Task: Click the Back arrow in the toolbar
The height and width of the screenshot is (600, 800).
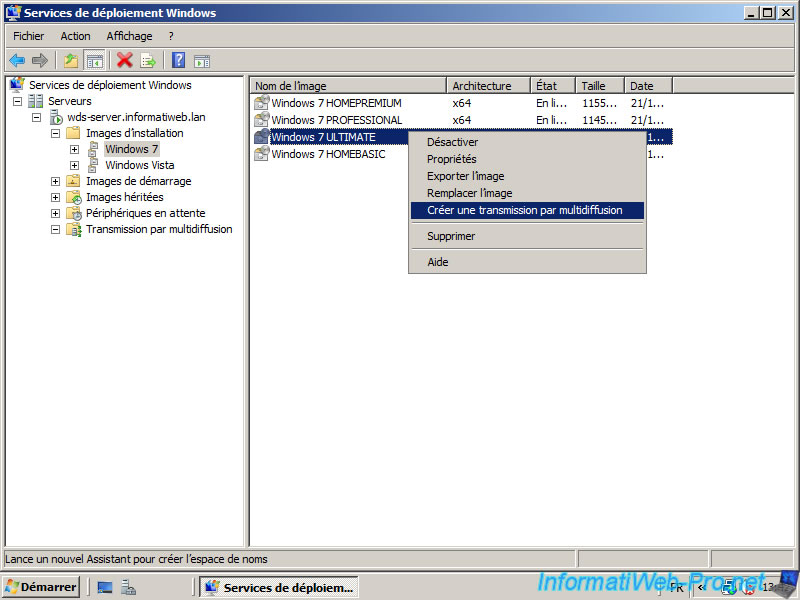Action: pos(17,61)
